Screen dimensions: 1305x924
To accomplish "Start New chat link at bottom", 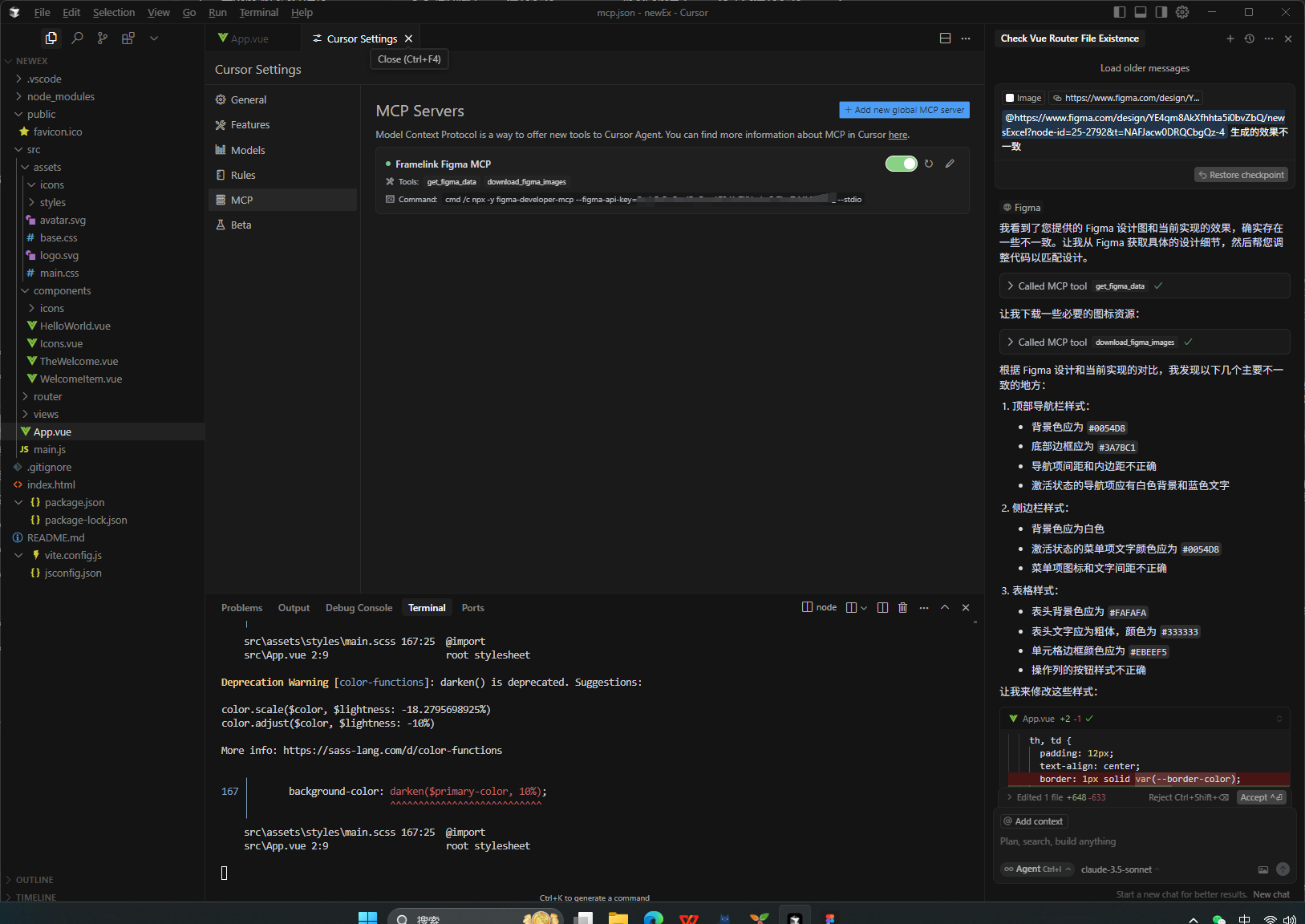I will [x=1271, y=894].
